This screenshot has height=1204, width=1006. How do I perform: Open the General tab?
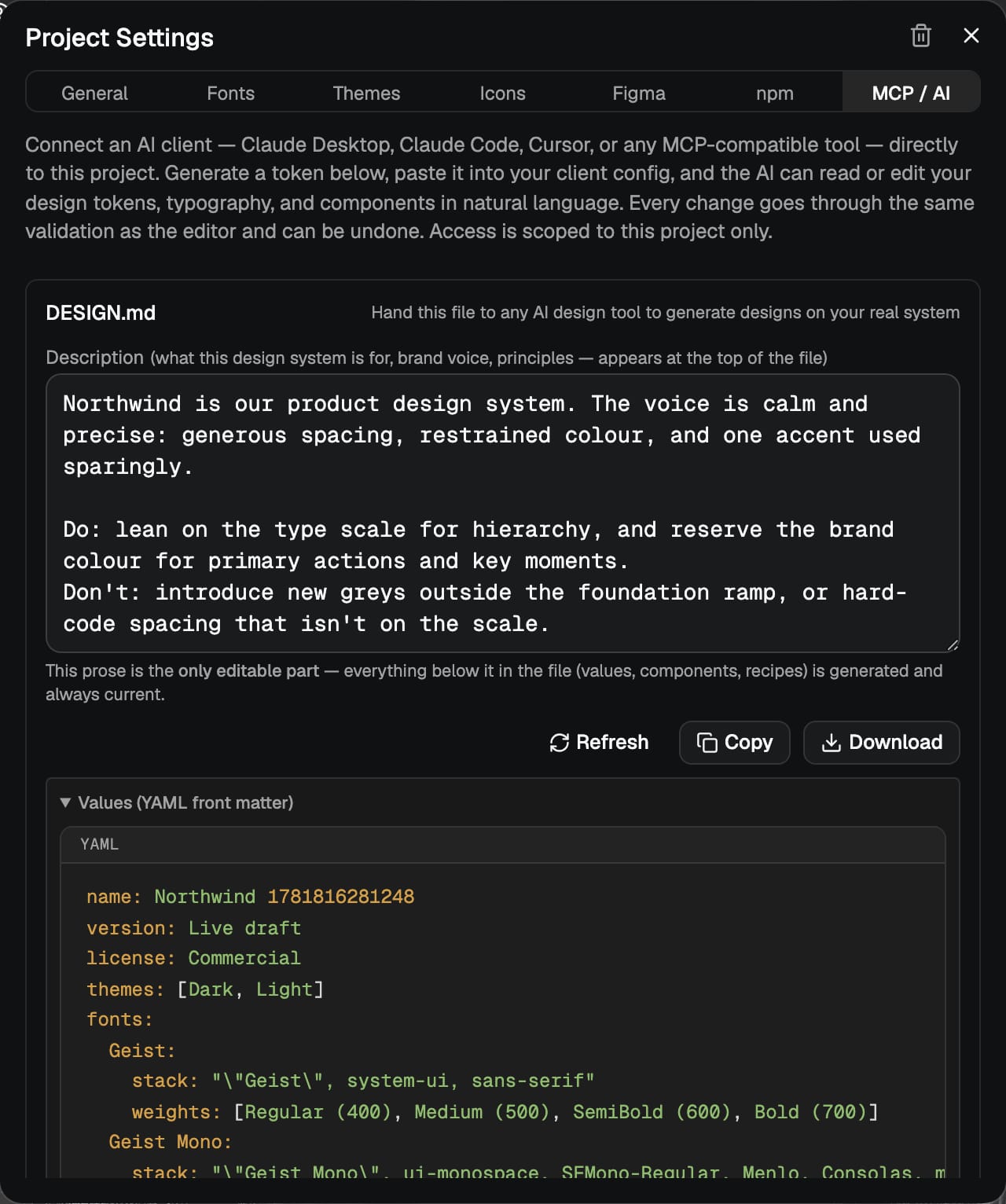coord(94,93)
